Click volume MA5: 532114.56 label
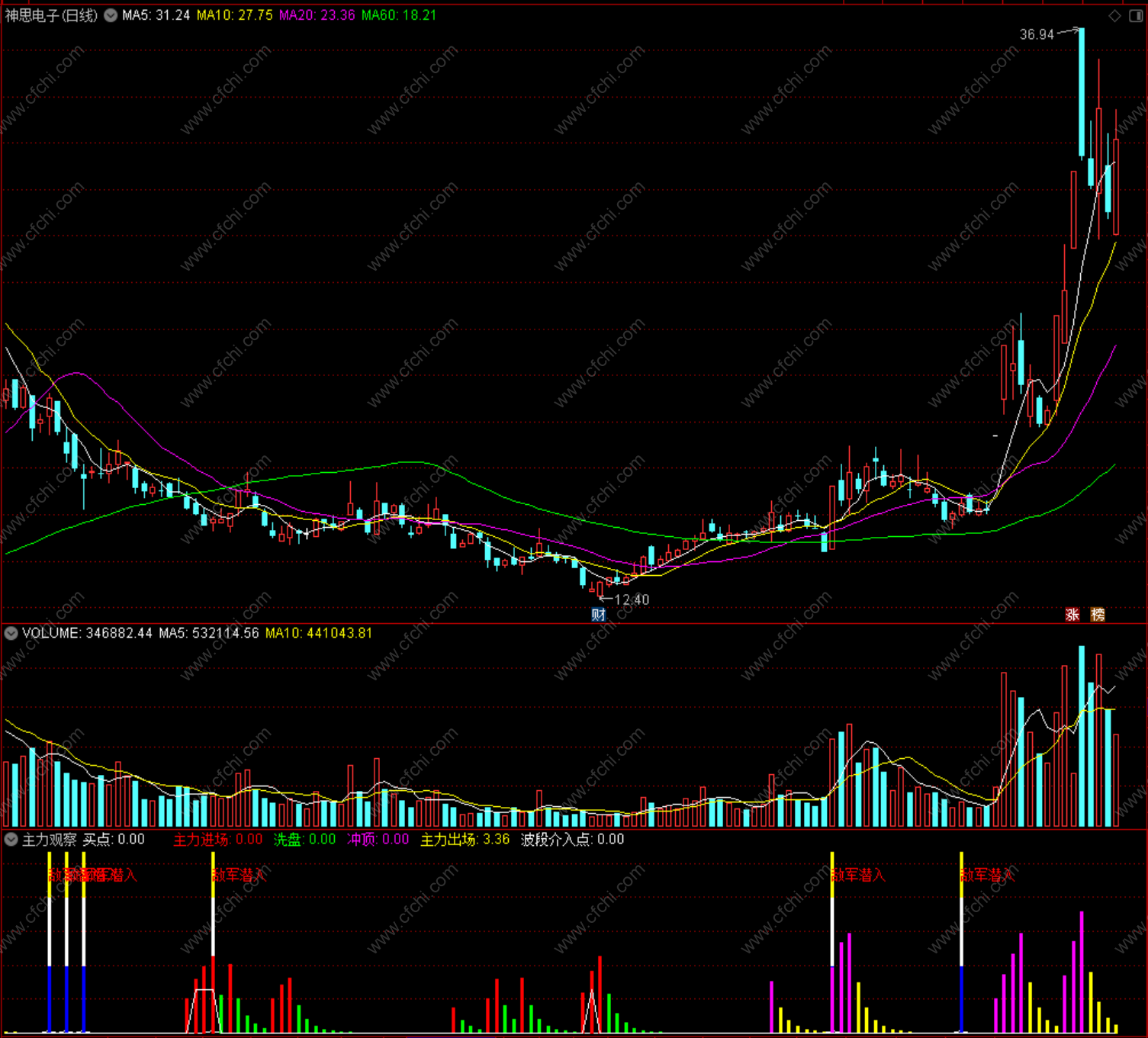This screenshot has height=1038, width=1148. tap(209, 633)
